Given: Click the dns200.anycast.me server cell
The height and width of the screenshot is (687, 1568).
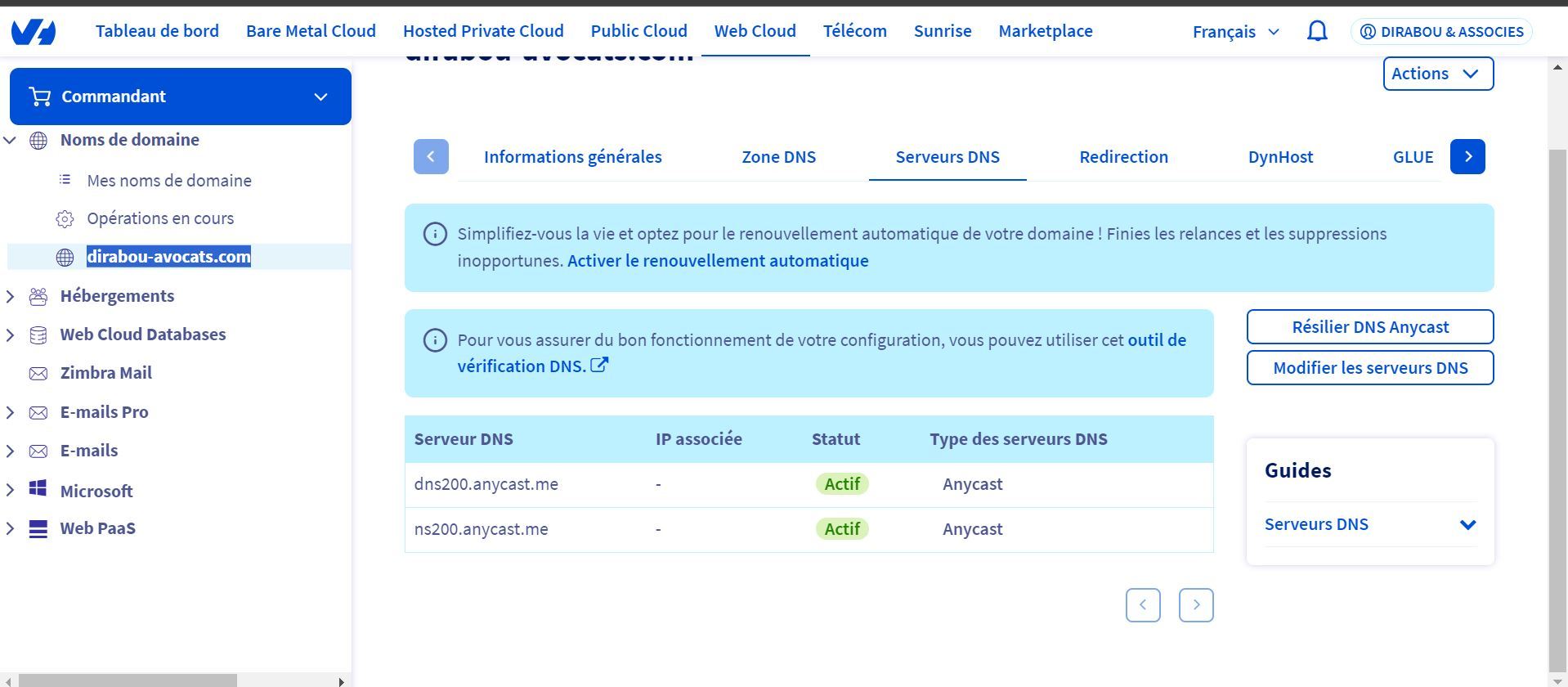Looking at the screenshot, I should click(x=486, y=484).
